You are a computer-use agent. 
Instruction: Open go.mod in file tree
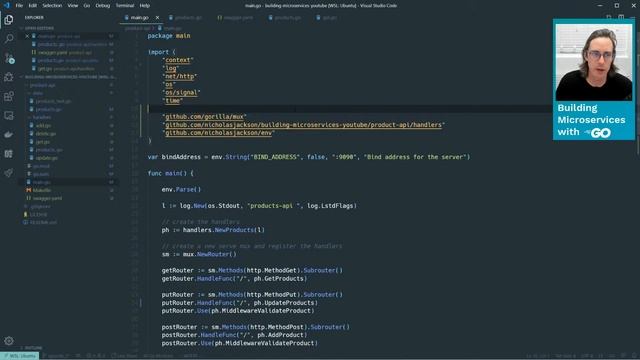coord(41,166)
